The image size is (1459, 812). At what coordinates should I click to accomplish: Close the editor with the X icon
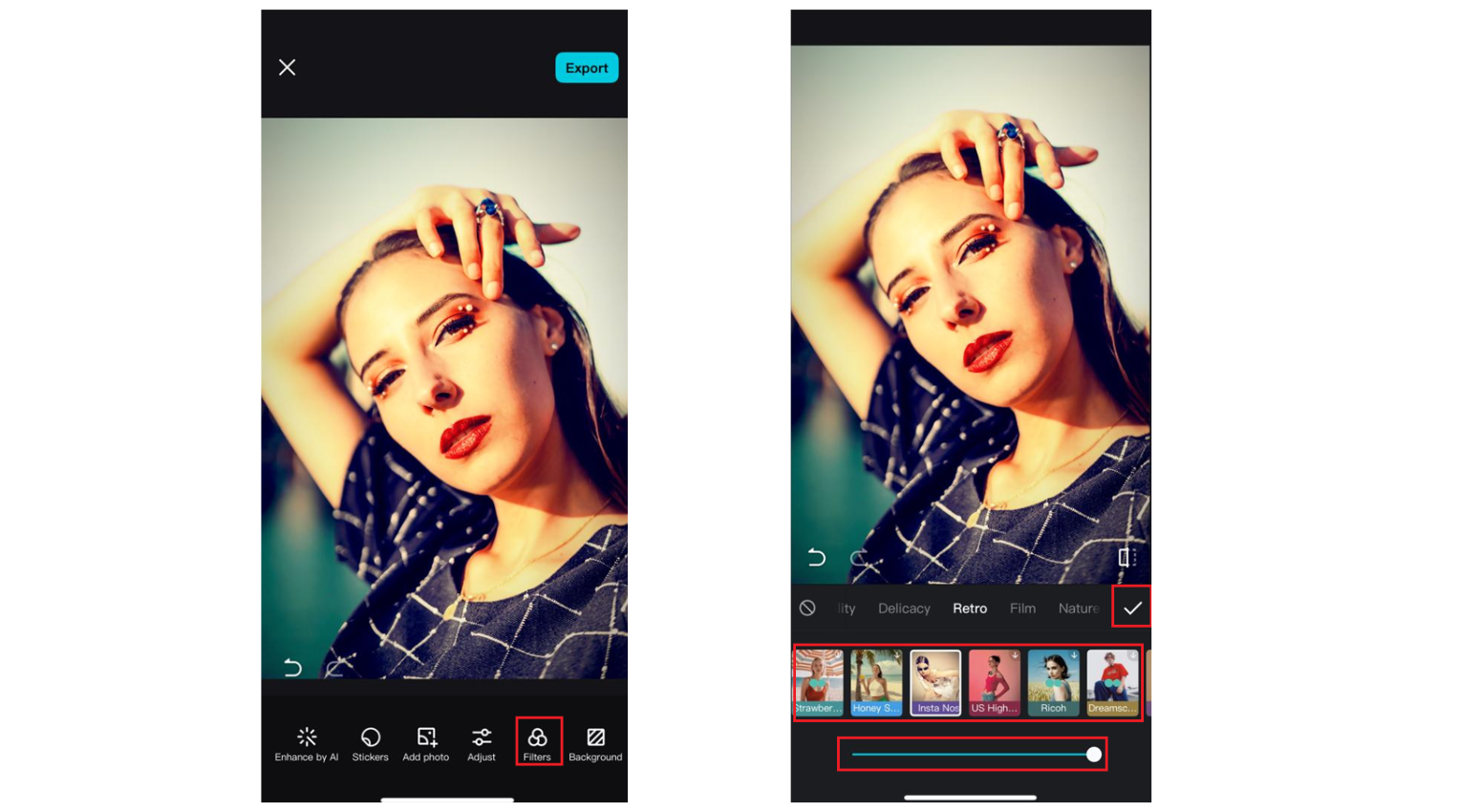click(287, 67)
